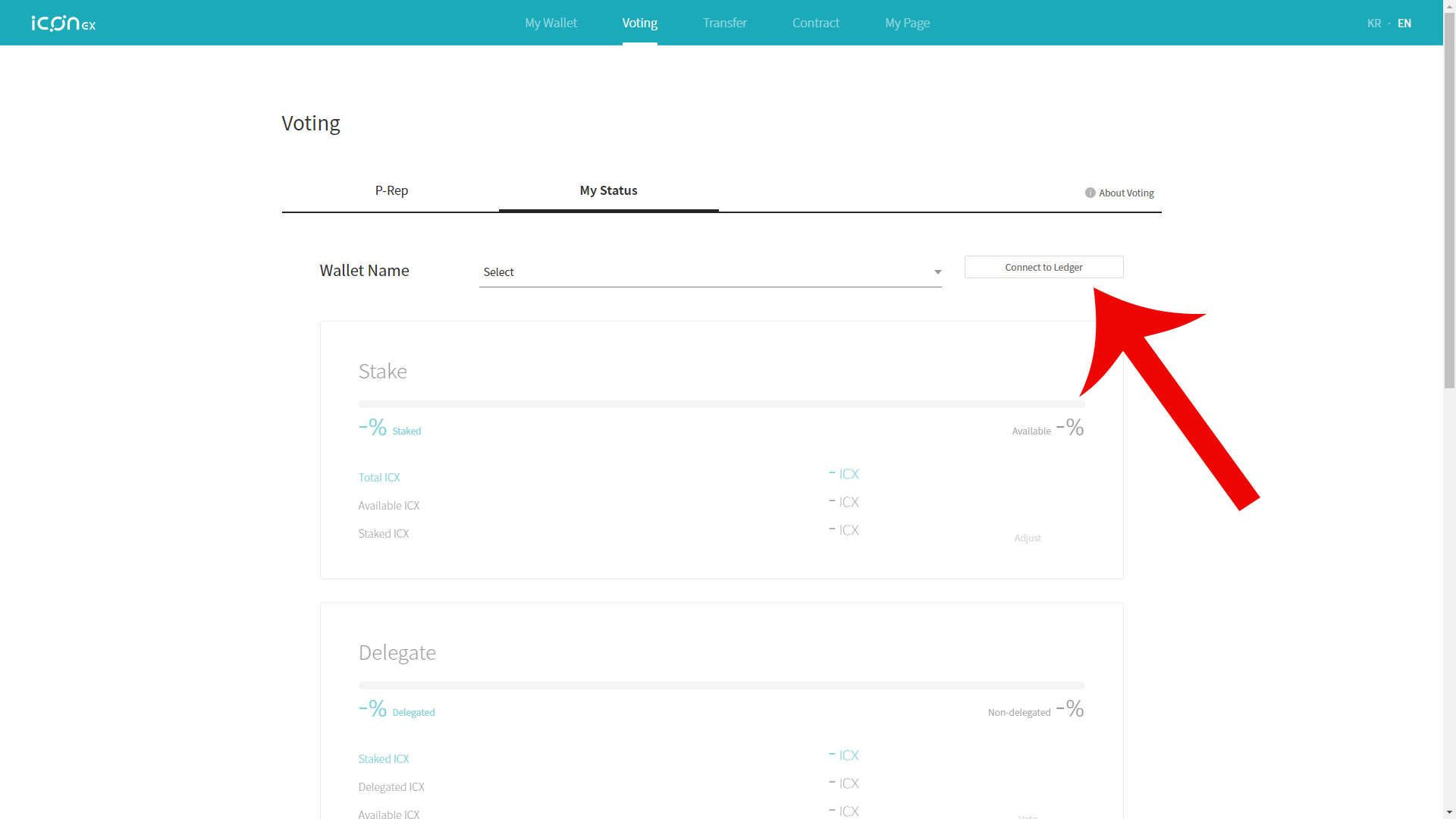Open the Wallet Name dropdown arrow
The width and height of the screenshot is (1456, 819).
click(x=937, y=272)
